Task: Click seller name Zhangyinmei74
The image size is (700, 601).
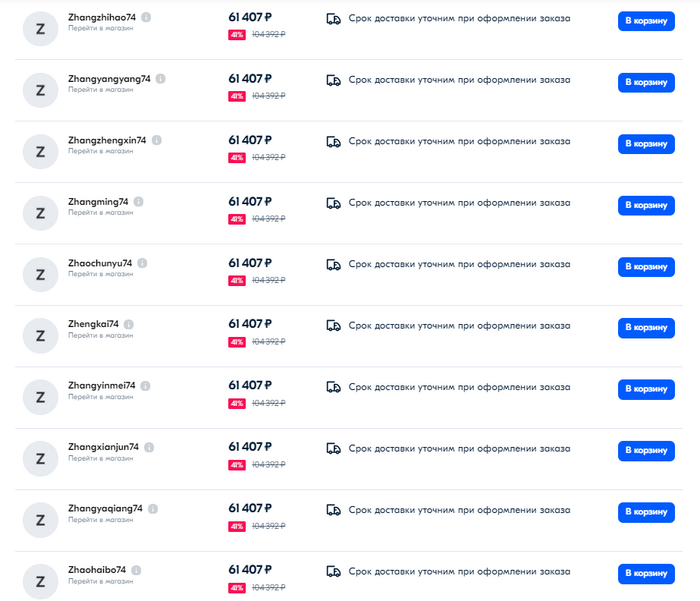Action: [x=101, y=386]
